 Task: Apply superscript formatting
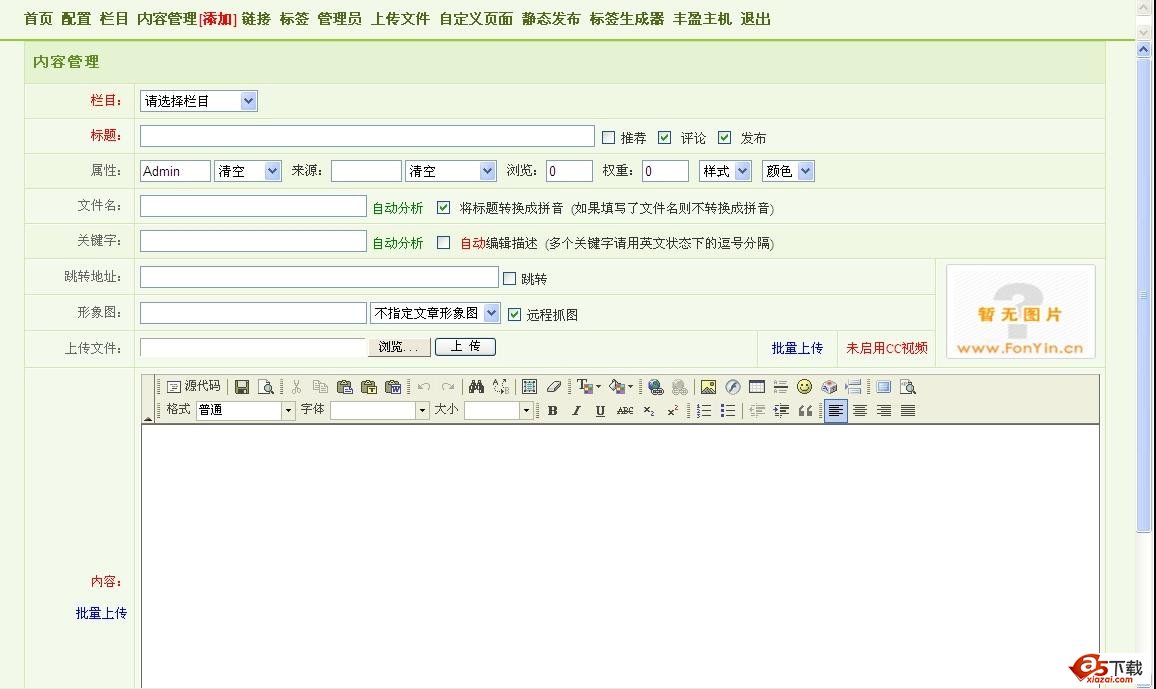click(672, 410)
